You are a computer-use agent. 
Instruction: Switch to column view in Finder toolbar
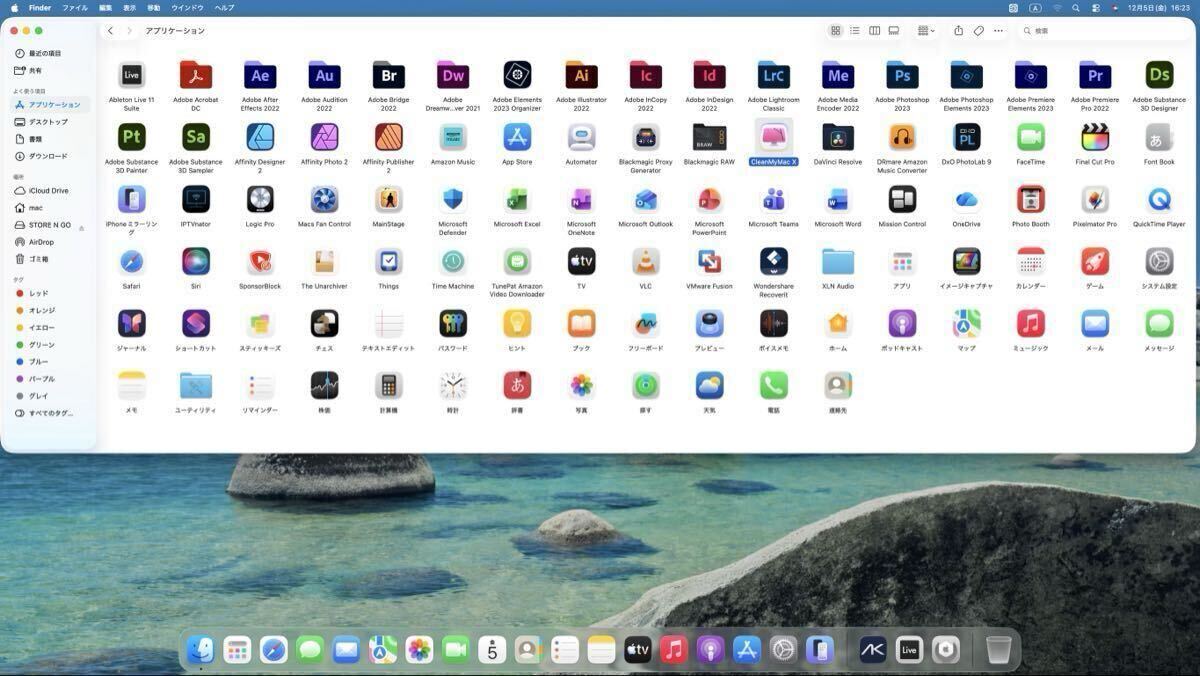click(874, 31)
